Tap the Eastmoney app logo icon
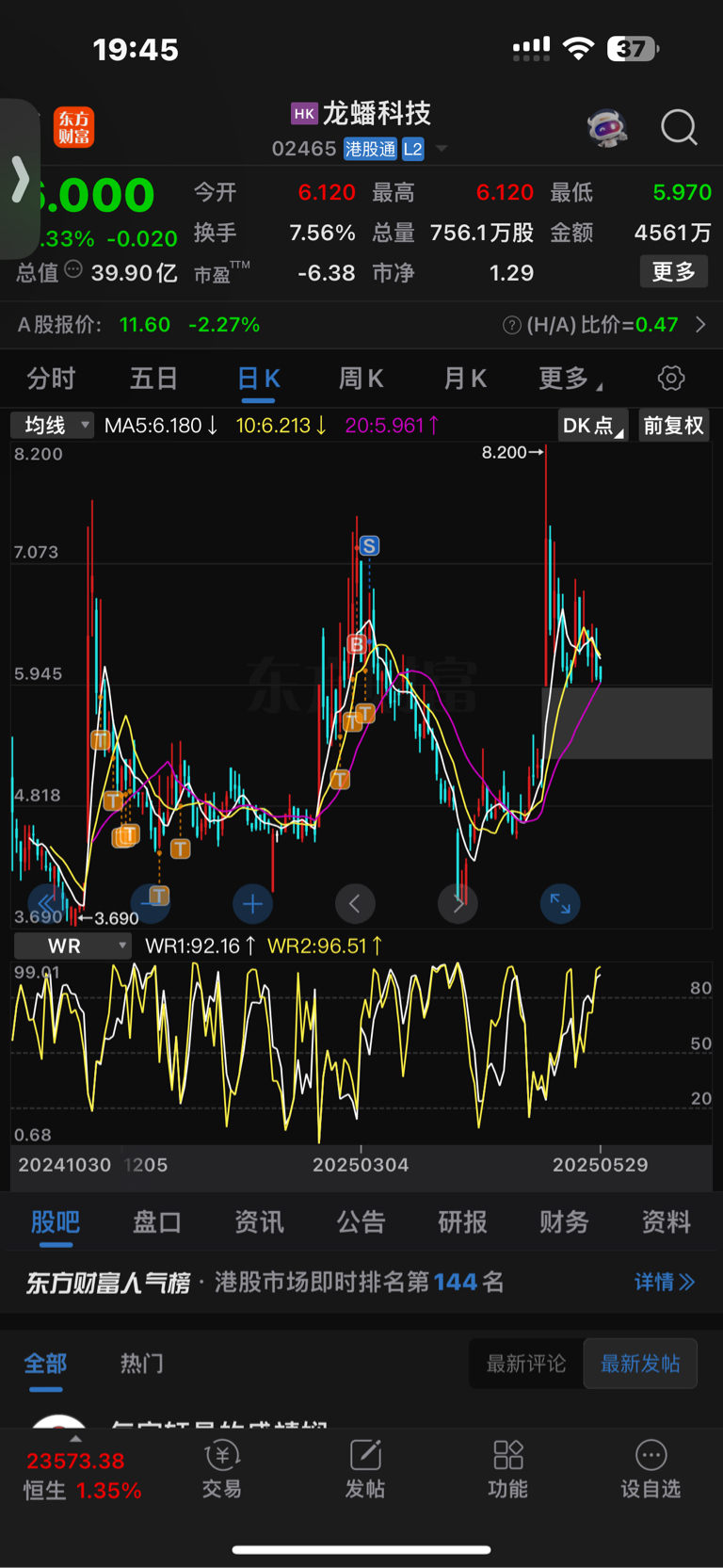The height and width of the screenshot is (1568, 723). pyautogui.click(x=74, y=127)
